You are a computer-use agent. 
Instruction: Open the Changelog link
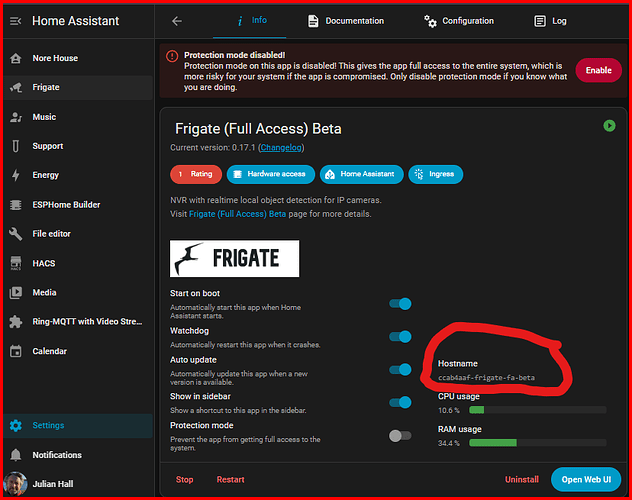click(281, 148)
